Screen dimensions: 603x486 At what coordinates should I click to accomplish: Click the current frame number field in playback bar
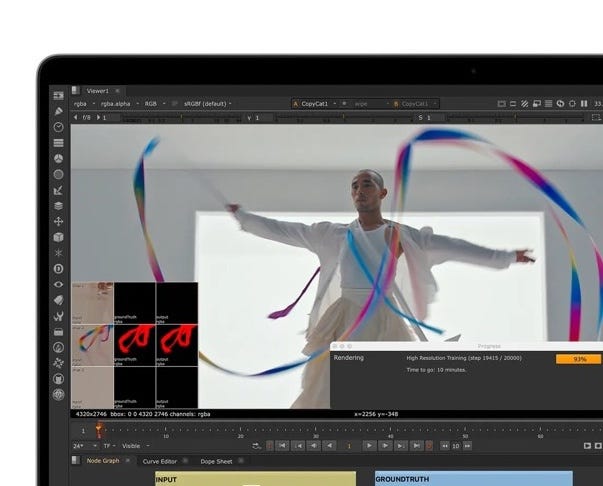tap(349, 446)
